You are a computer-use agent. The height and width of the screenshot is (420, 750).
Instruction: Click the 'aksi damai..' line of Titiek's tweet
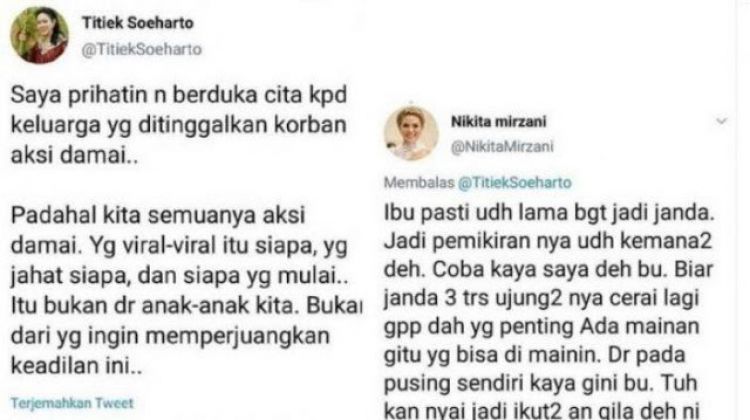[x=75, y=155]
